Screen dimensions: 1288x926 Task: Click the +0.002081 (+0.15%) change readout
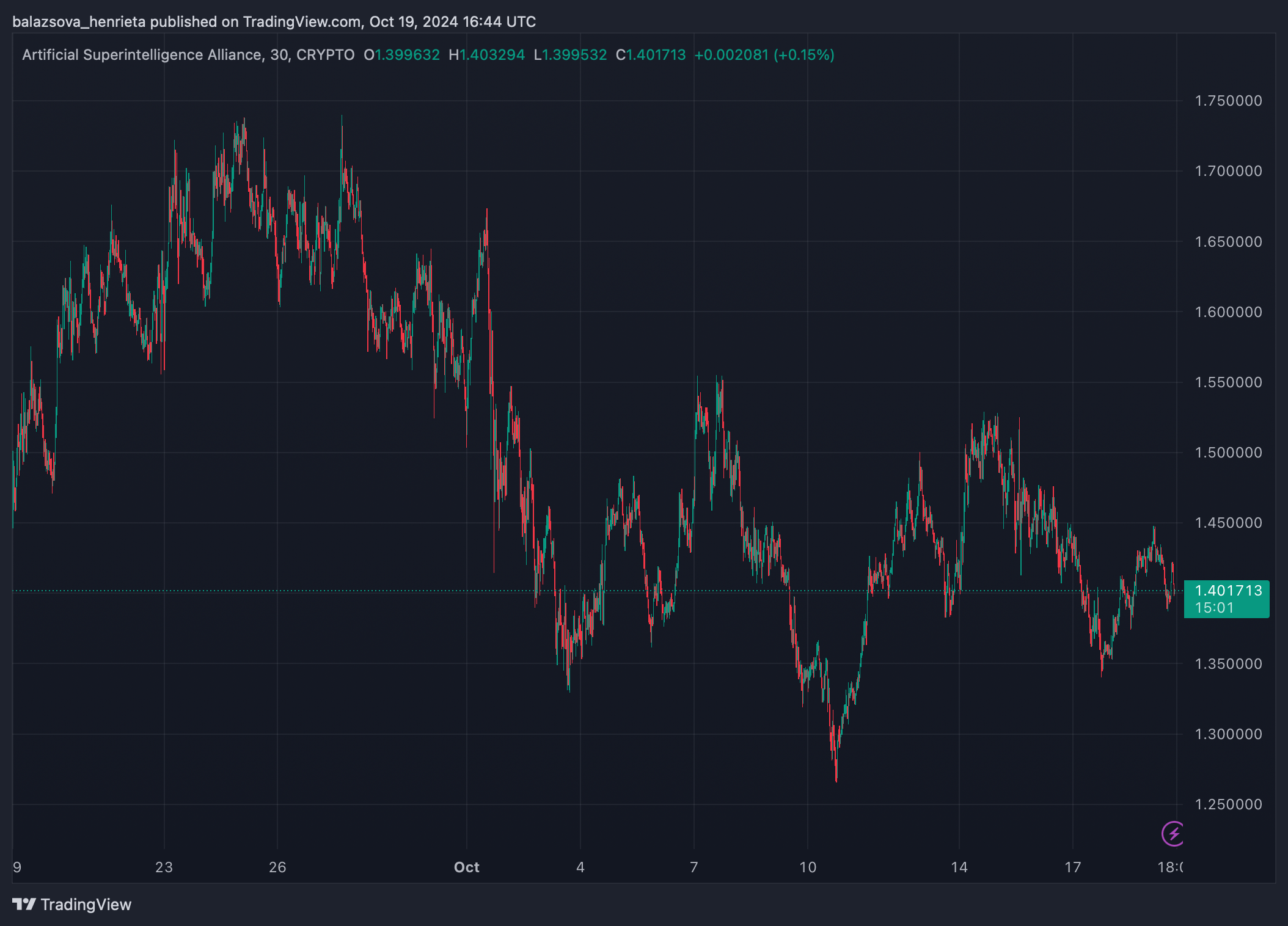point(764,55)
